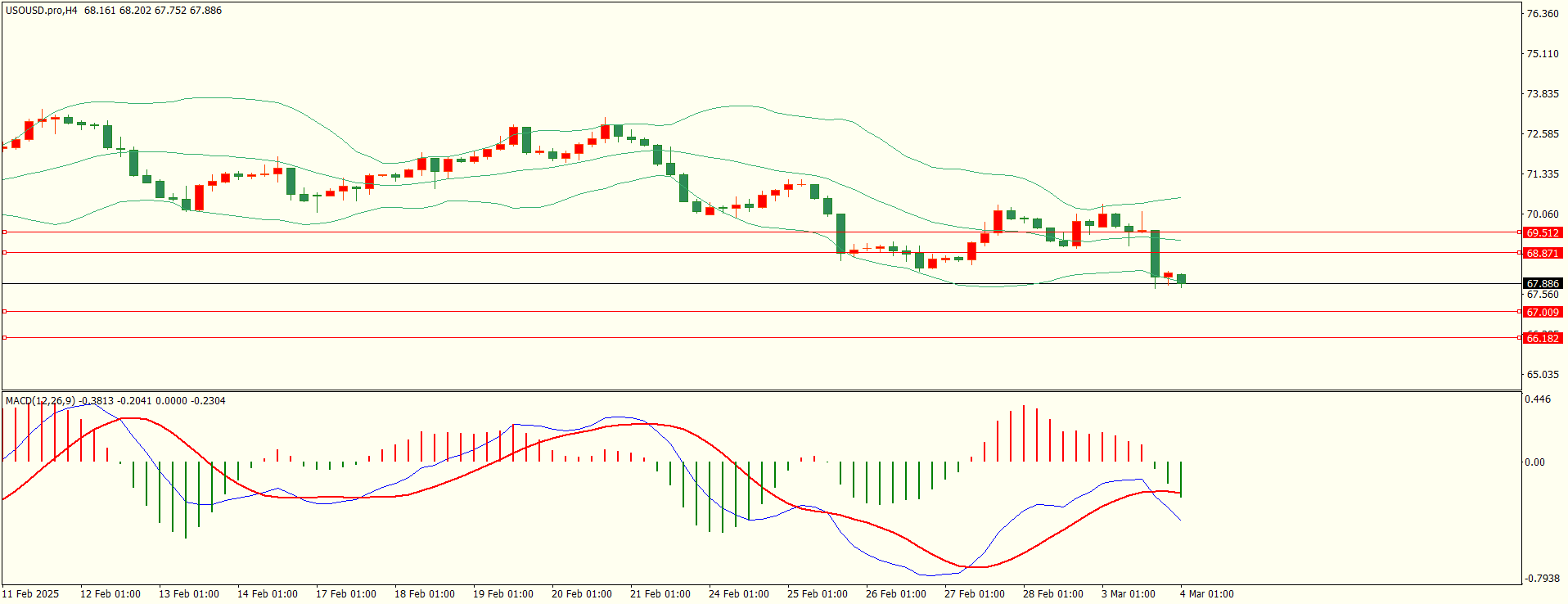Viewport: 1568px width, 604px height.
Task: Click the -0.7938 MACD scale label
Action: coord(1542,579)
